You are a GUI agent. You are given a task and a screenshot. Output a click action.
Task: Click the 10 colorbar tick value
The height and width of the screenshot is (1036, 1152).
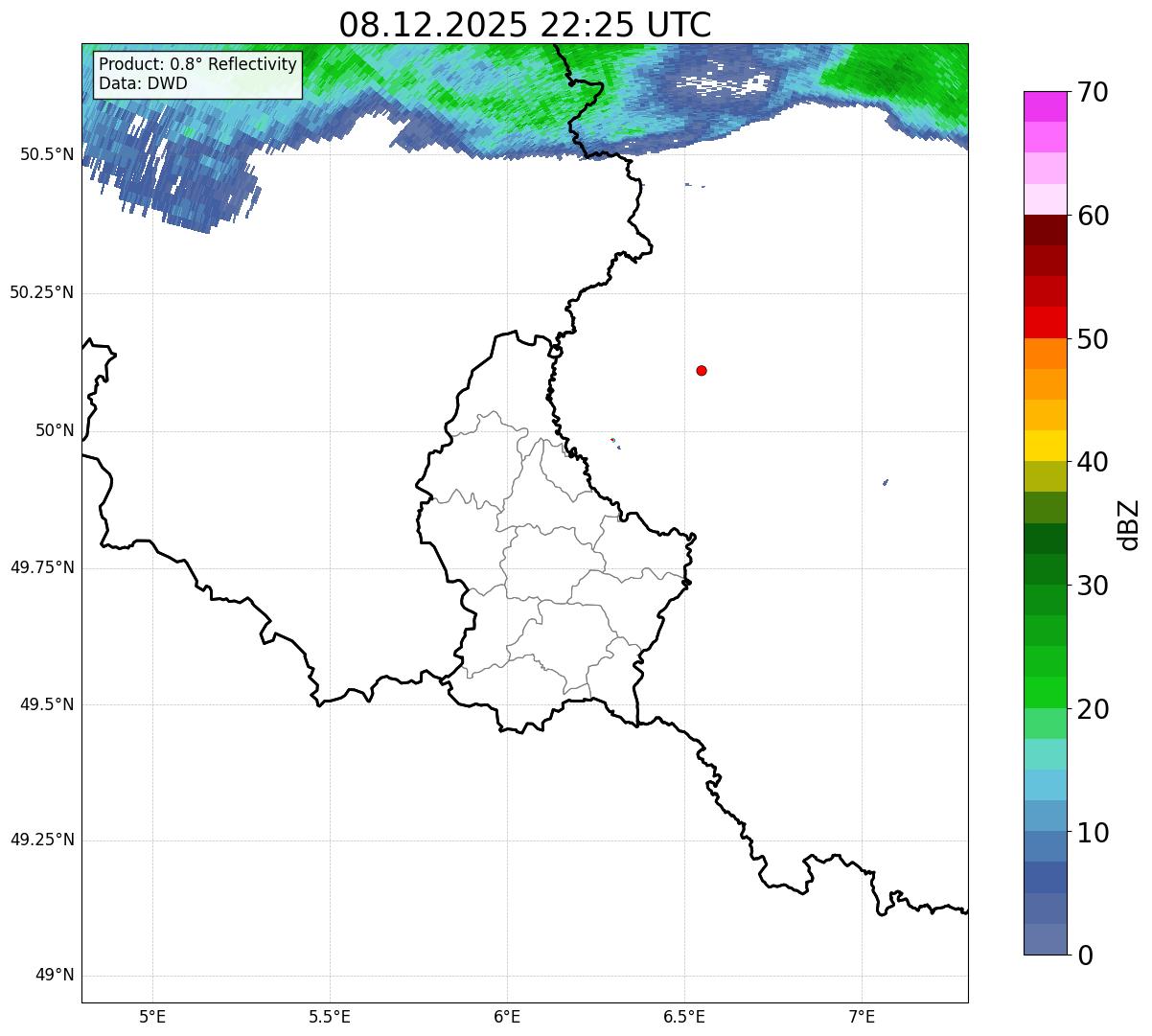1093,833
